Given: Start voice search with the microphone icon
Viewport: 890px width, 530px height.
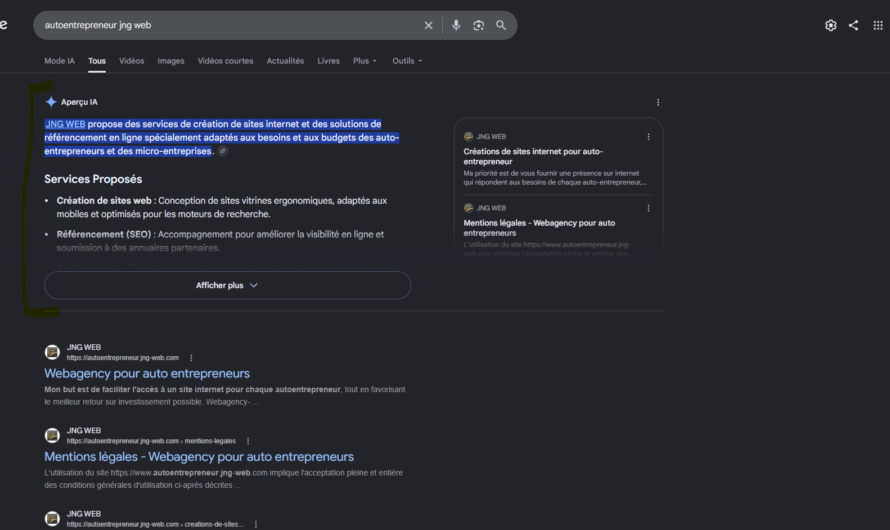Looking at the screenshot, I should click(x=456, y=25).
